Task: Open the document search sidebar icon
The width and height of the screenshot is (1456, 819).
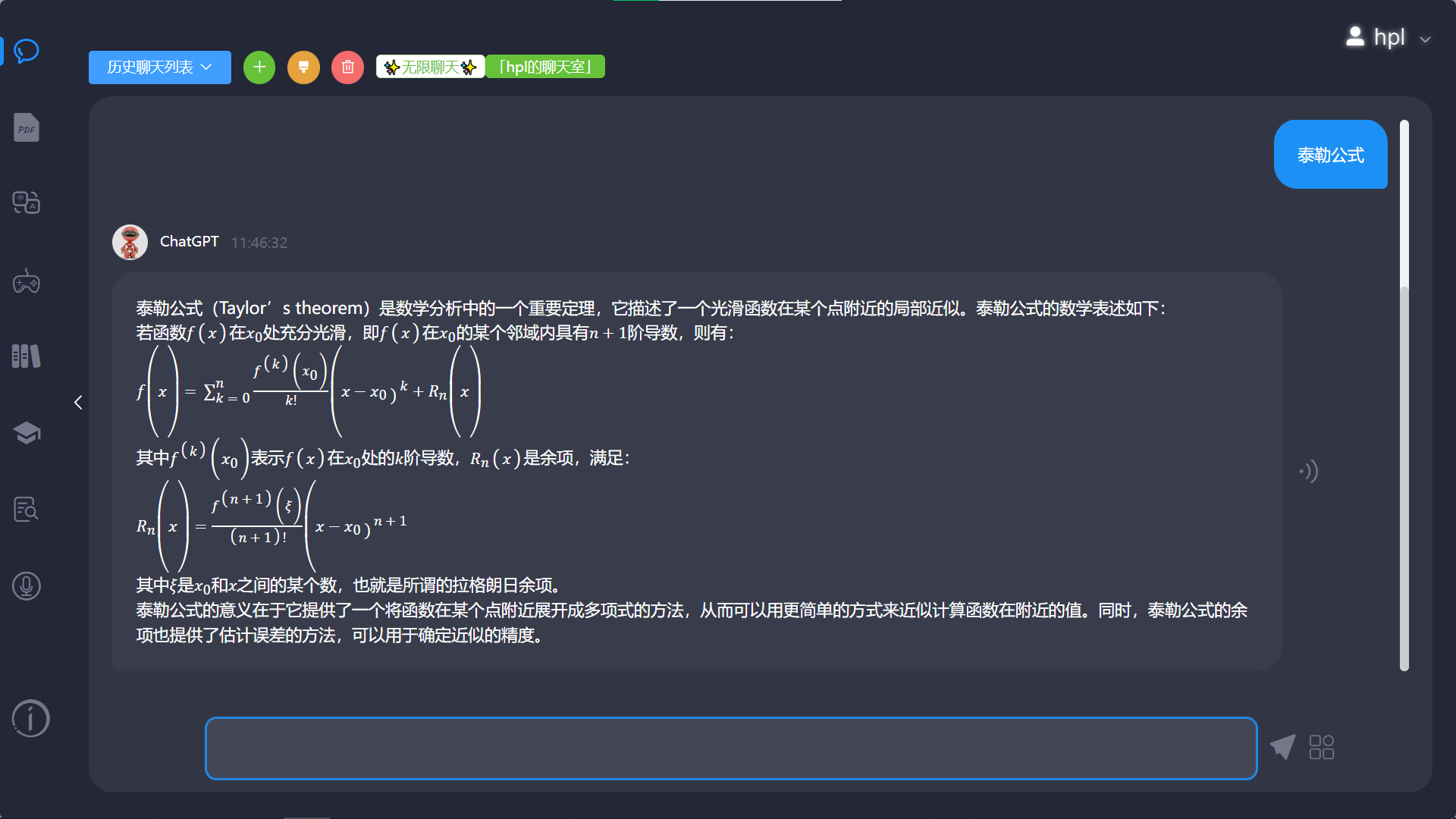Action: coord(27,510)
